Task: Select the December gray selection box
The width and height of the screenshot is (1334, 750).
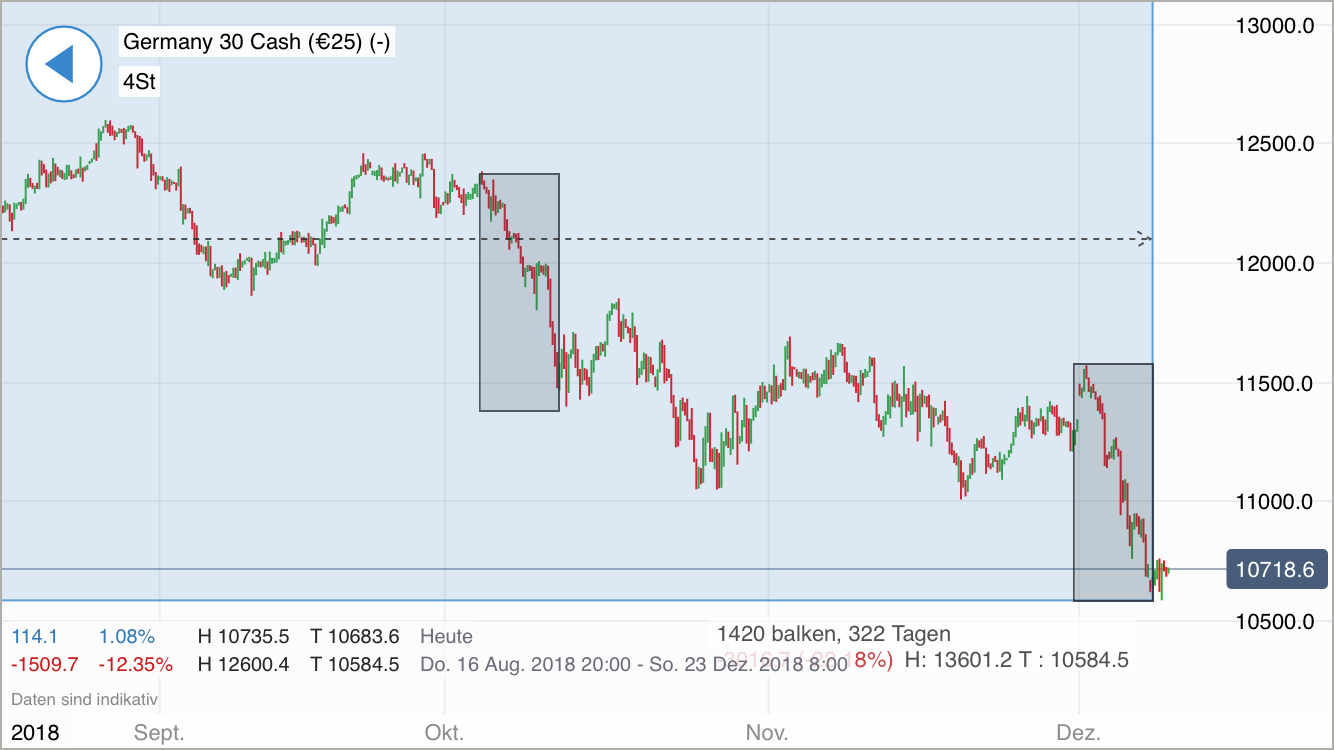Action: pos(1113,483)
